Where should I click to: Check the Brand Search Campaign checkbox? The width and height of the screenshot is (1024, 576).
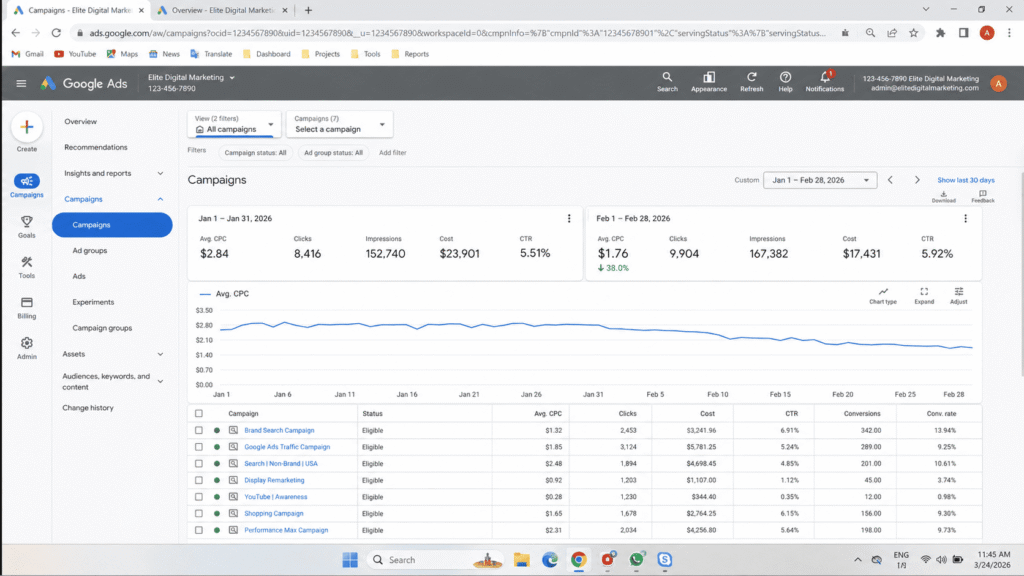[199, 430]
